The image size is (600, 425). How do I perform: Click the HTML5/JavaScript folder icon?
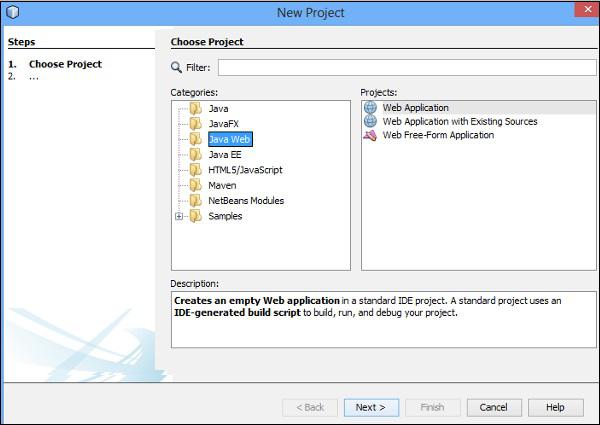click(195, 170)
